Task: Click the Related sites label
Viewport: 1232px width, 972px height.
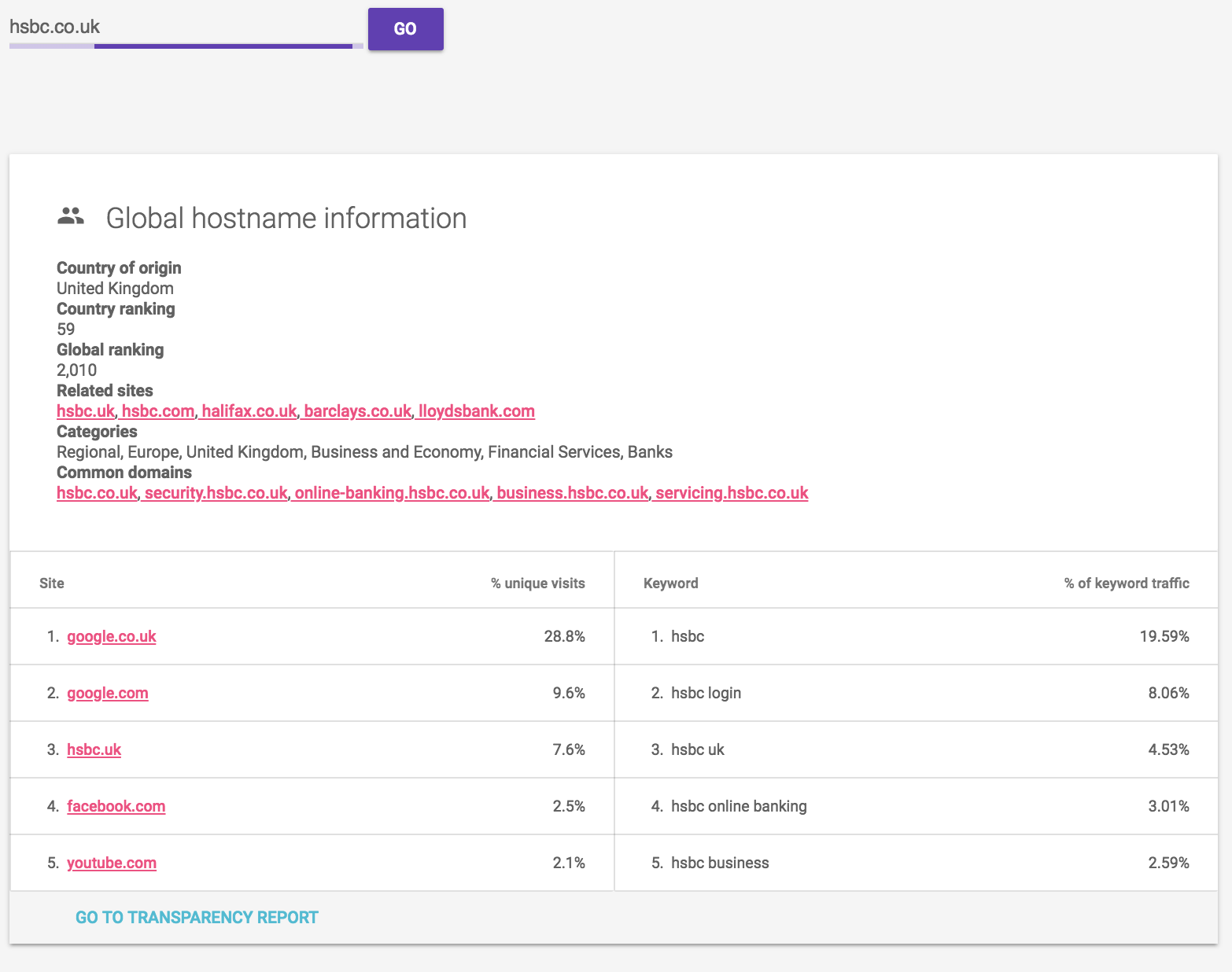Action: (105, 391)
